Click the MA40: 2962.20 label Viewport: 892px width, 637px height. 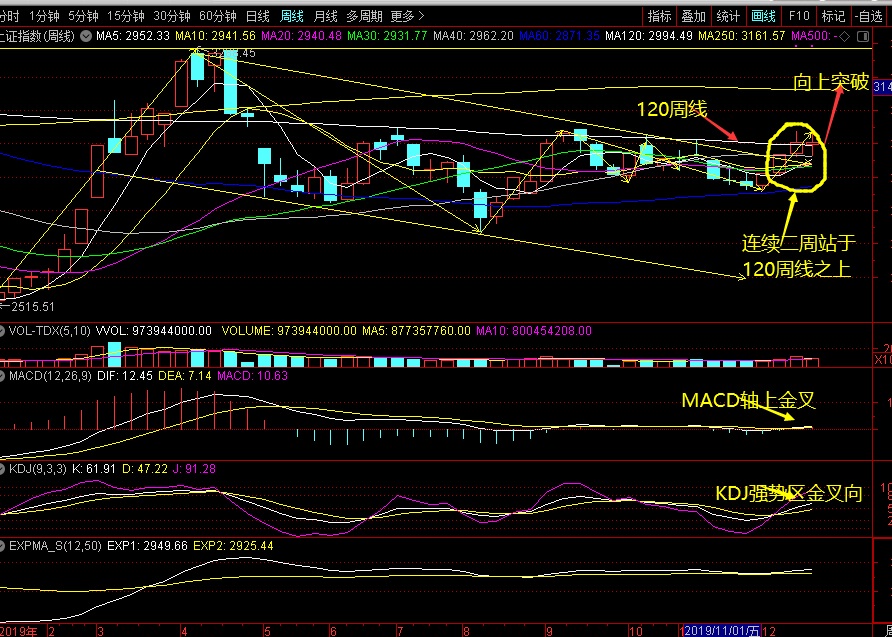click(x=473, y=36)
